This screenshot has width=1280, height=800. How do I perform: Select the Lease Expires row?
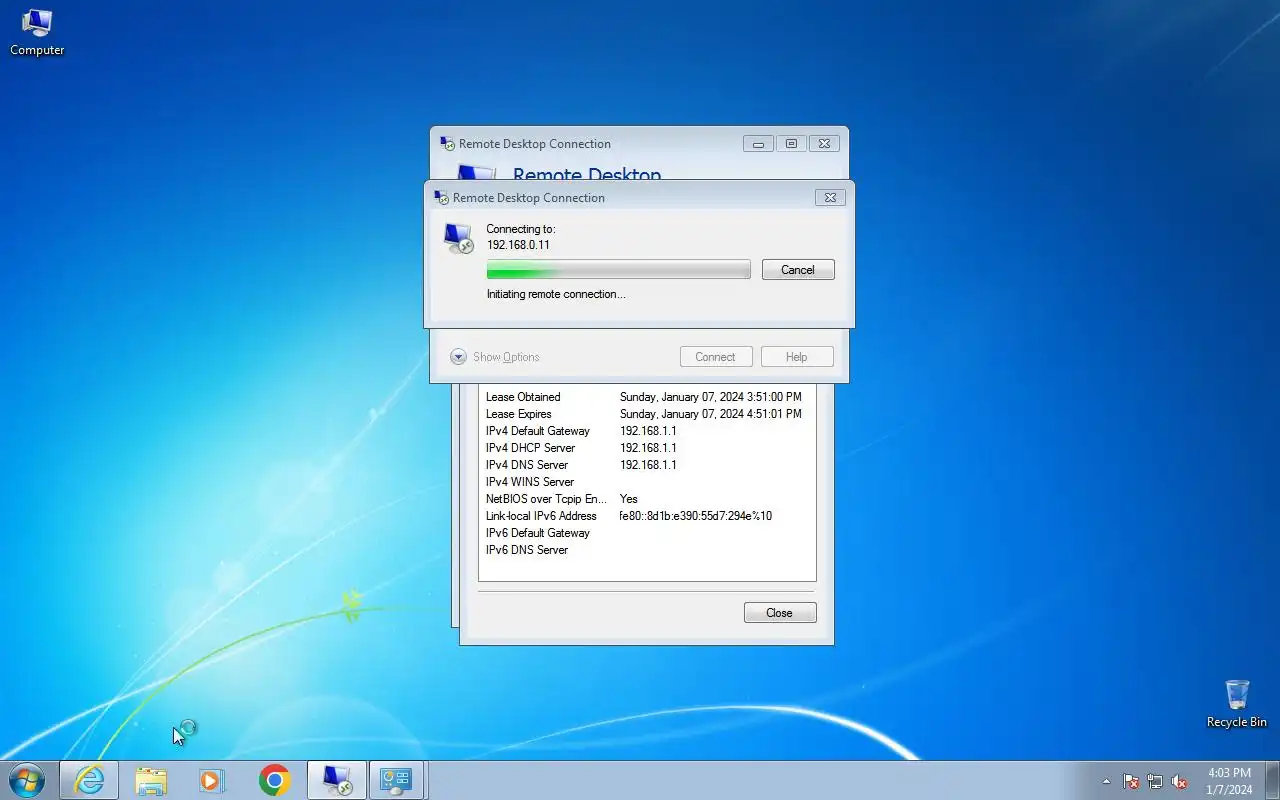point(646,414)
